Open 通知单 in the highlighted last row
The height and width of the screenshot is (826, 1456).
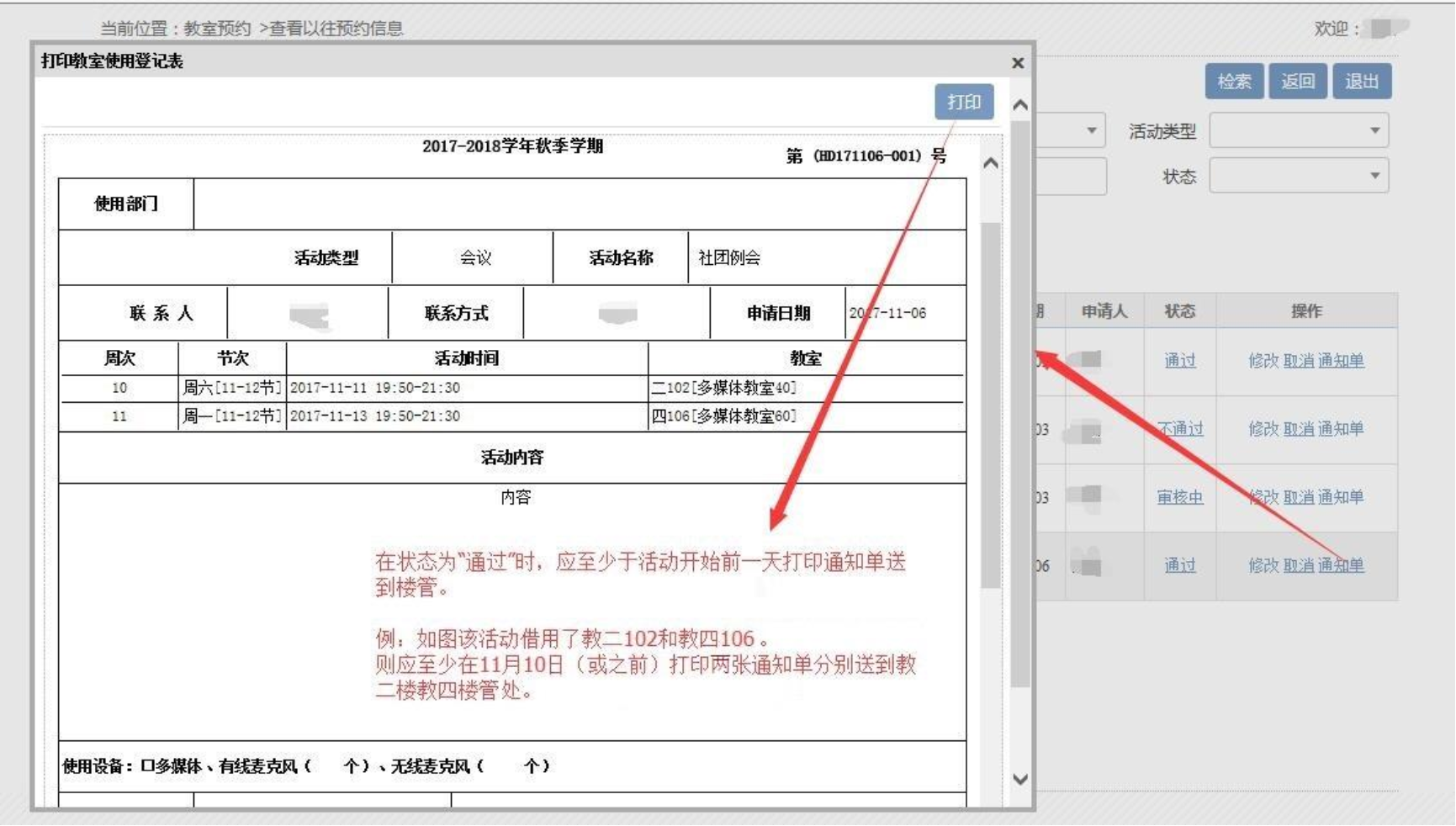pos(1341,565)
